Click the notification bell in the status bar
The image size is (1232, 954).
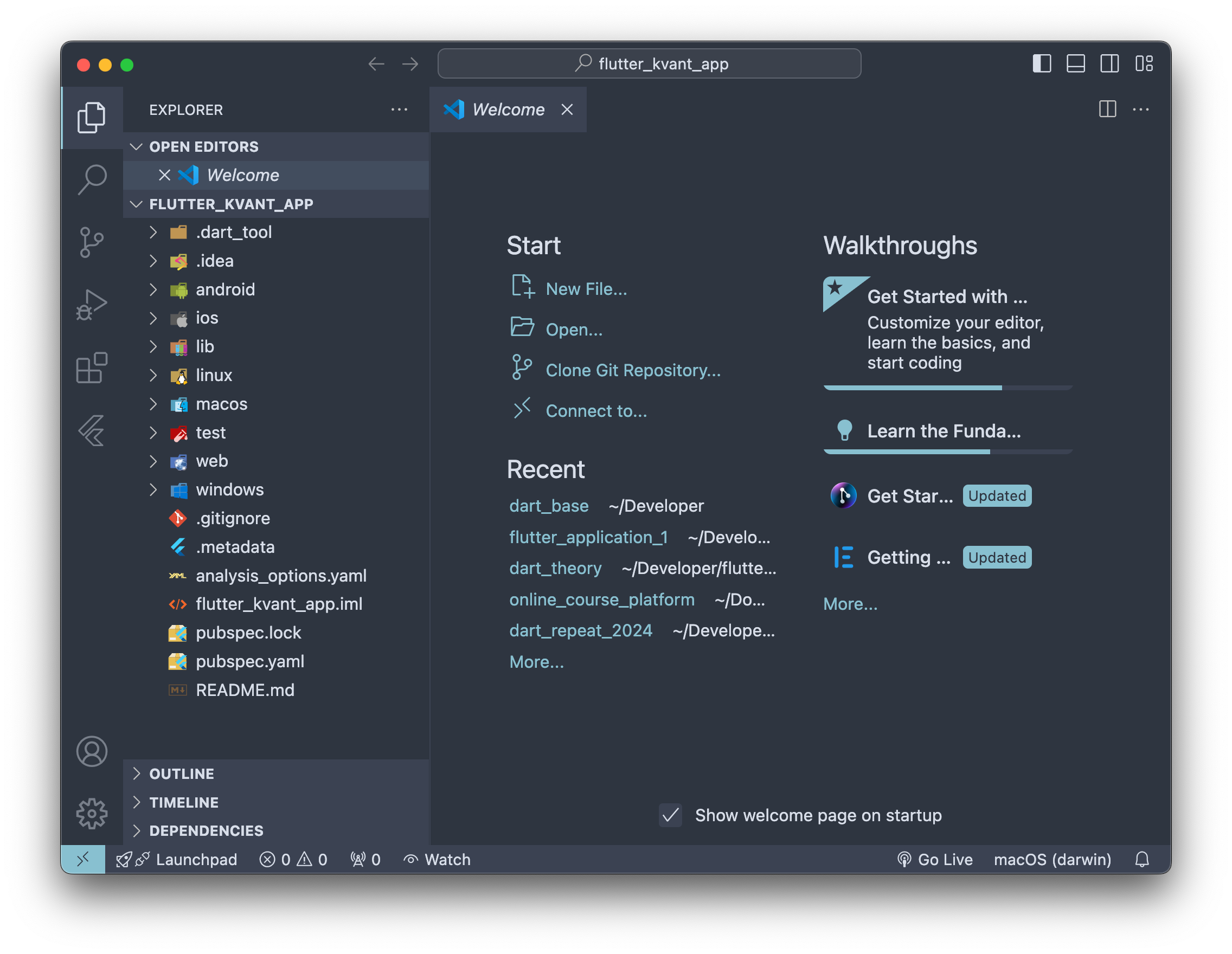[1143, 859]
